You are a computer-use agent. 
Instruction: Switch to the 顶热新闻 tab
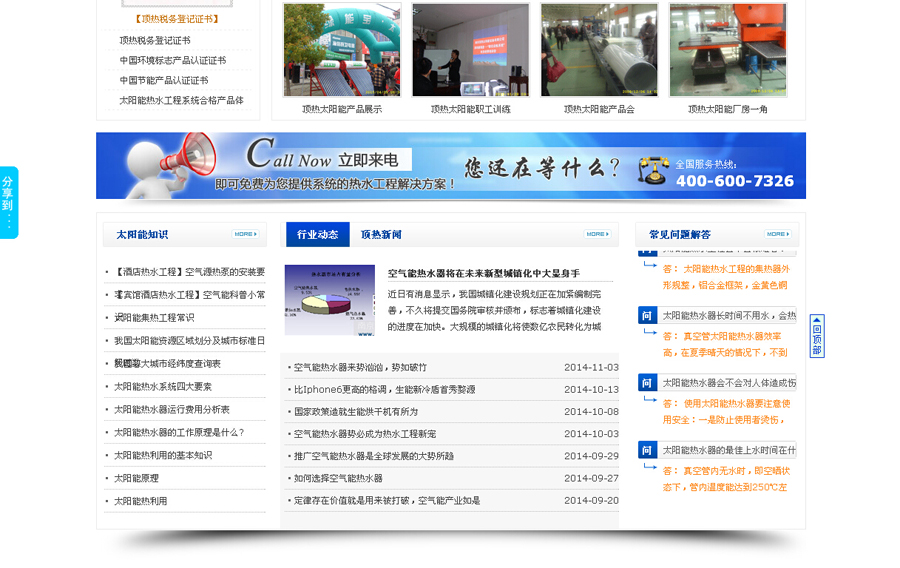pos(381,234)
